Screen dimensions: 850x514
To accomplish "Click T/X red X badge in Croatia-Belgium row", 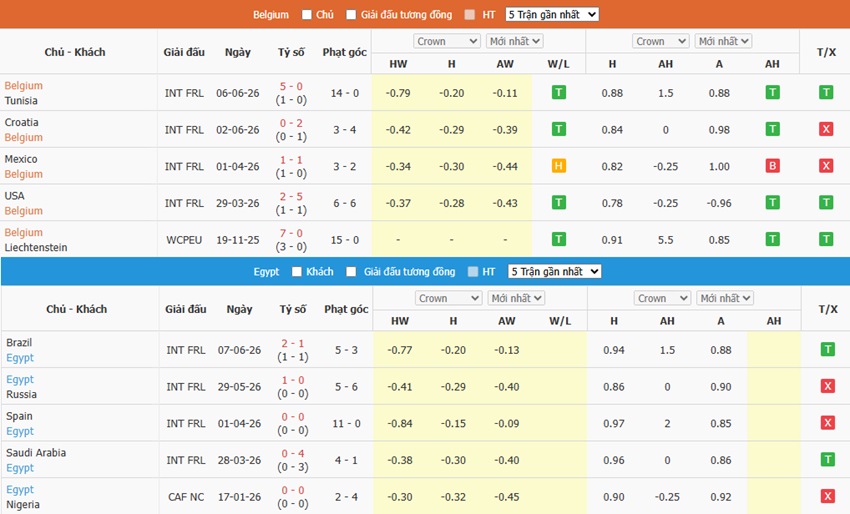I will (x=826, y=129).
